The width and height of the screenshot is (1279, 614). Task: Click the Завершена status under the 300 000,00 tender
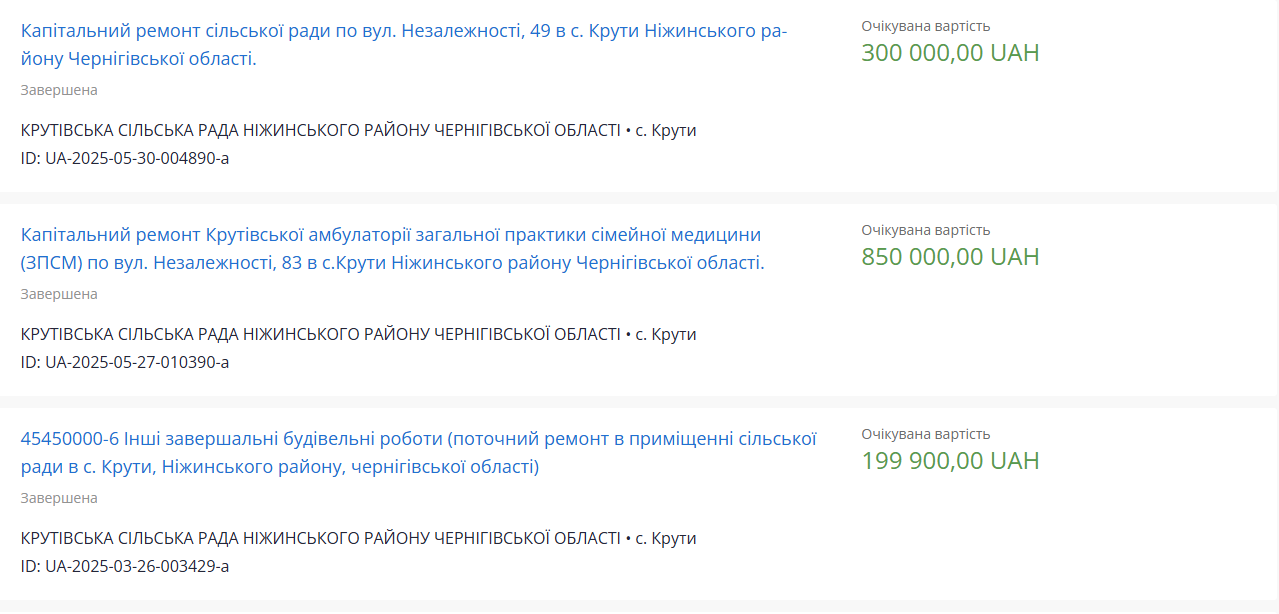59,90
